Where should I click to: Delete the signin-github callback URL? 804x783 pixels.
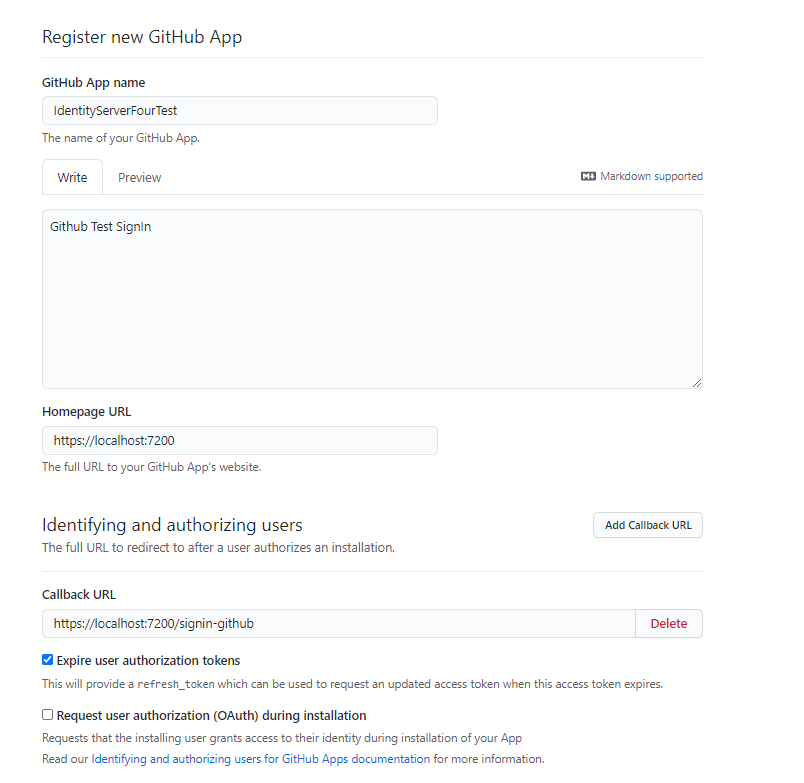click(x=669, y=624)
